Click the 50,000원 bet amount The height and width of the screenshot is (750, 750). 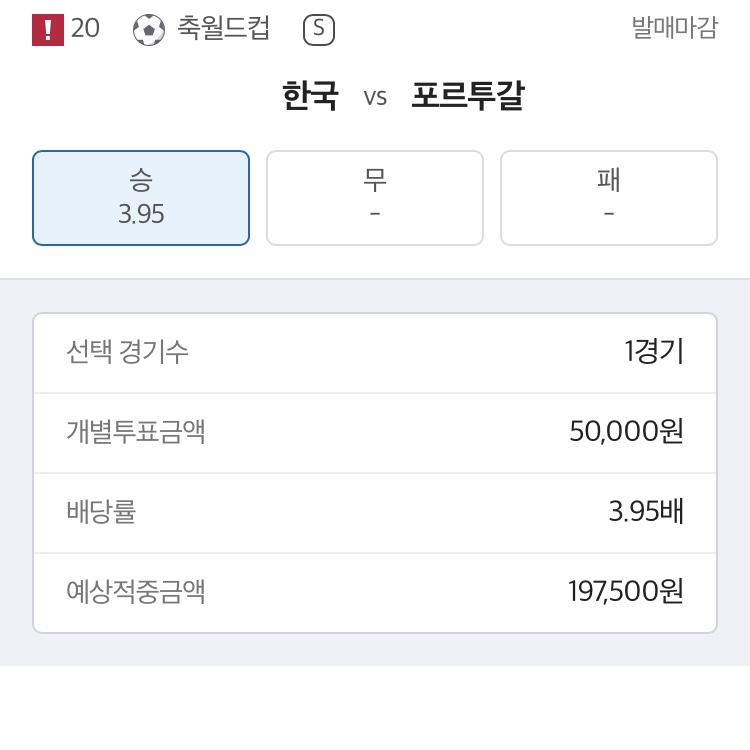click(626, 432)
